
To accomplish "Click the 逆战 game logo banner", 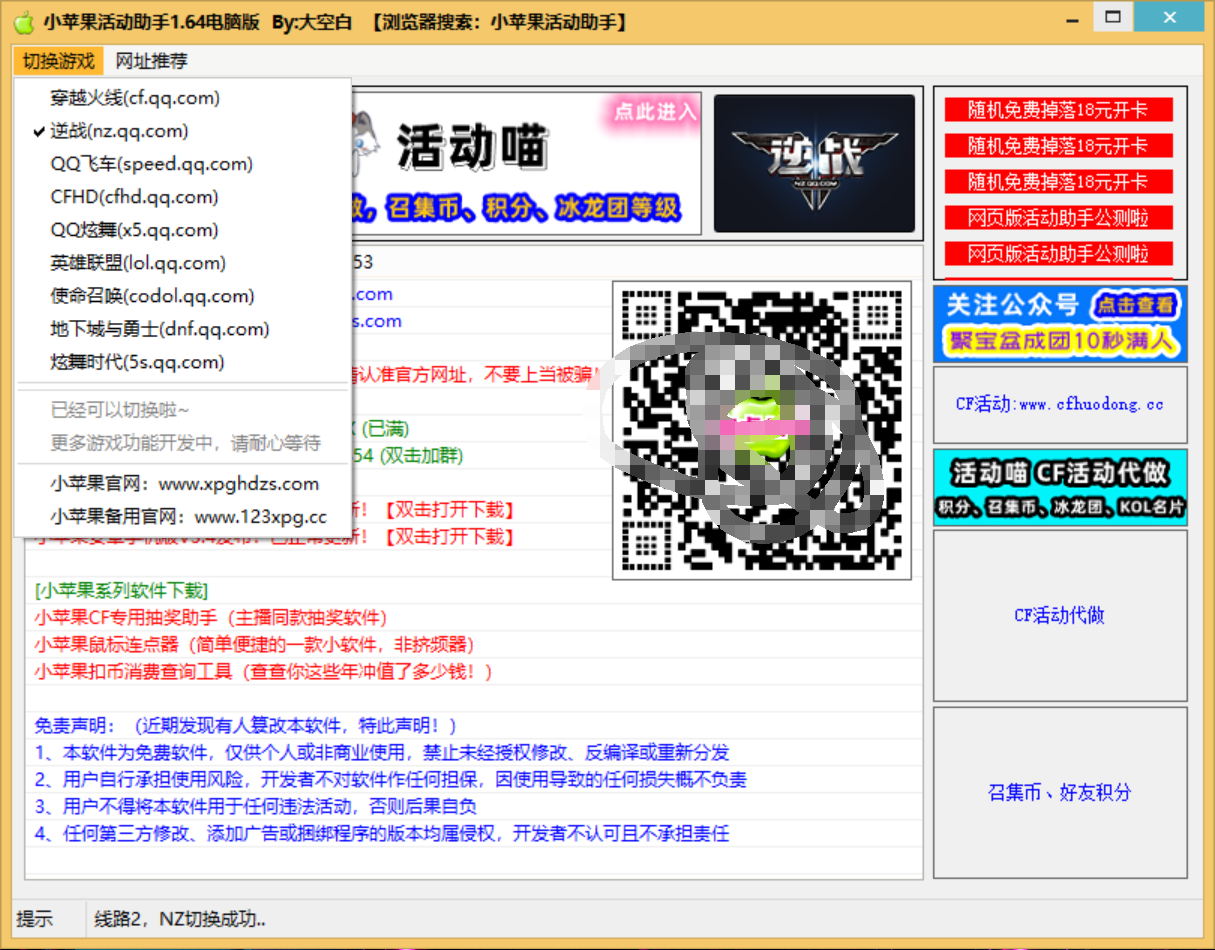I will coord(814,163).
